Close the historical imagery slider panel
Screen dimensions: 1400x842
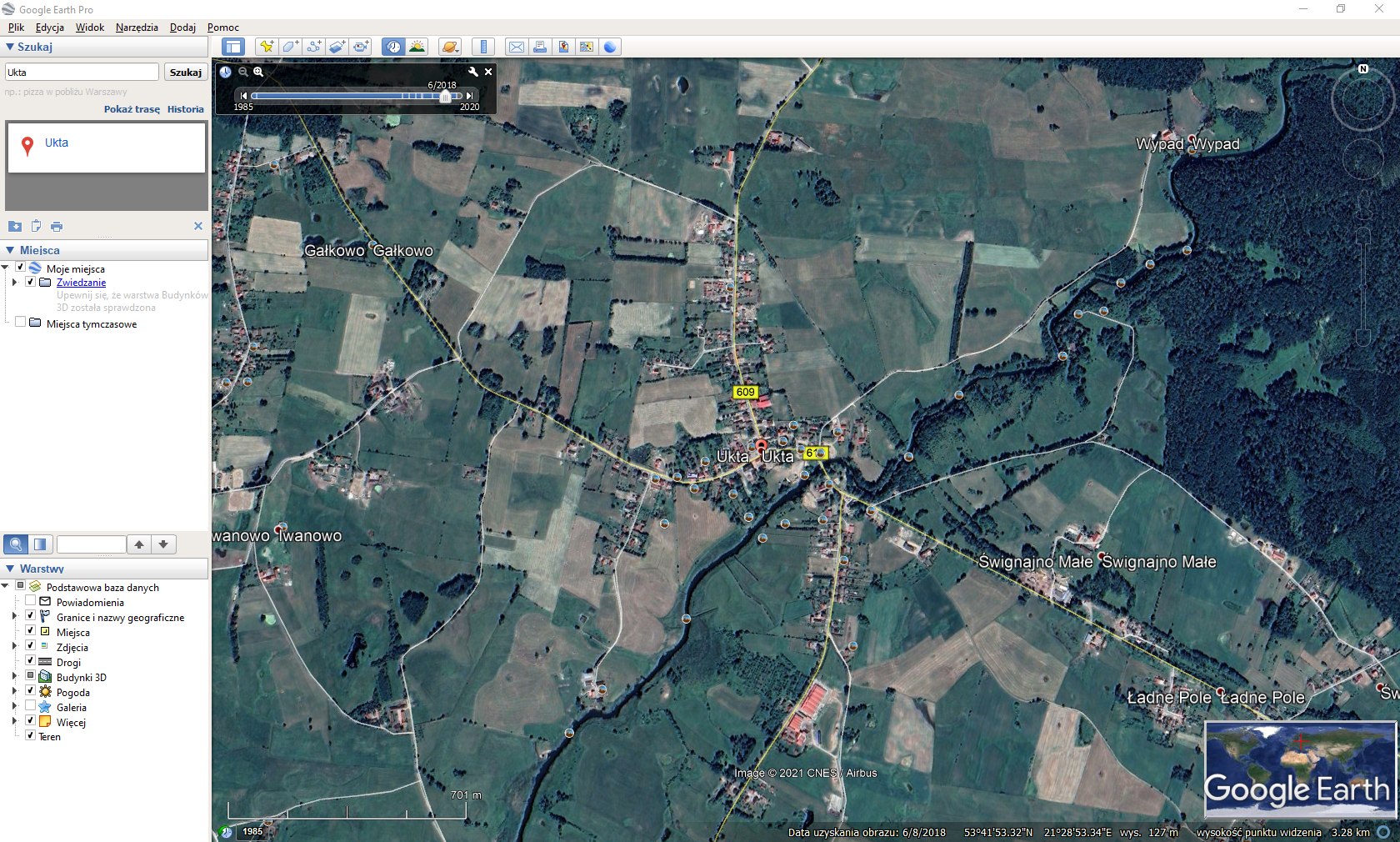488,72
